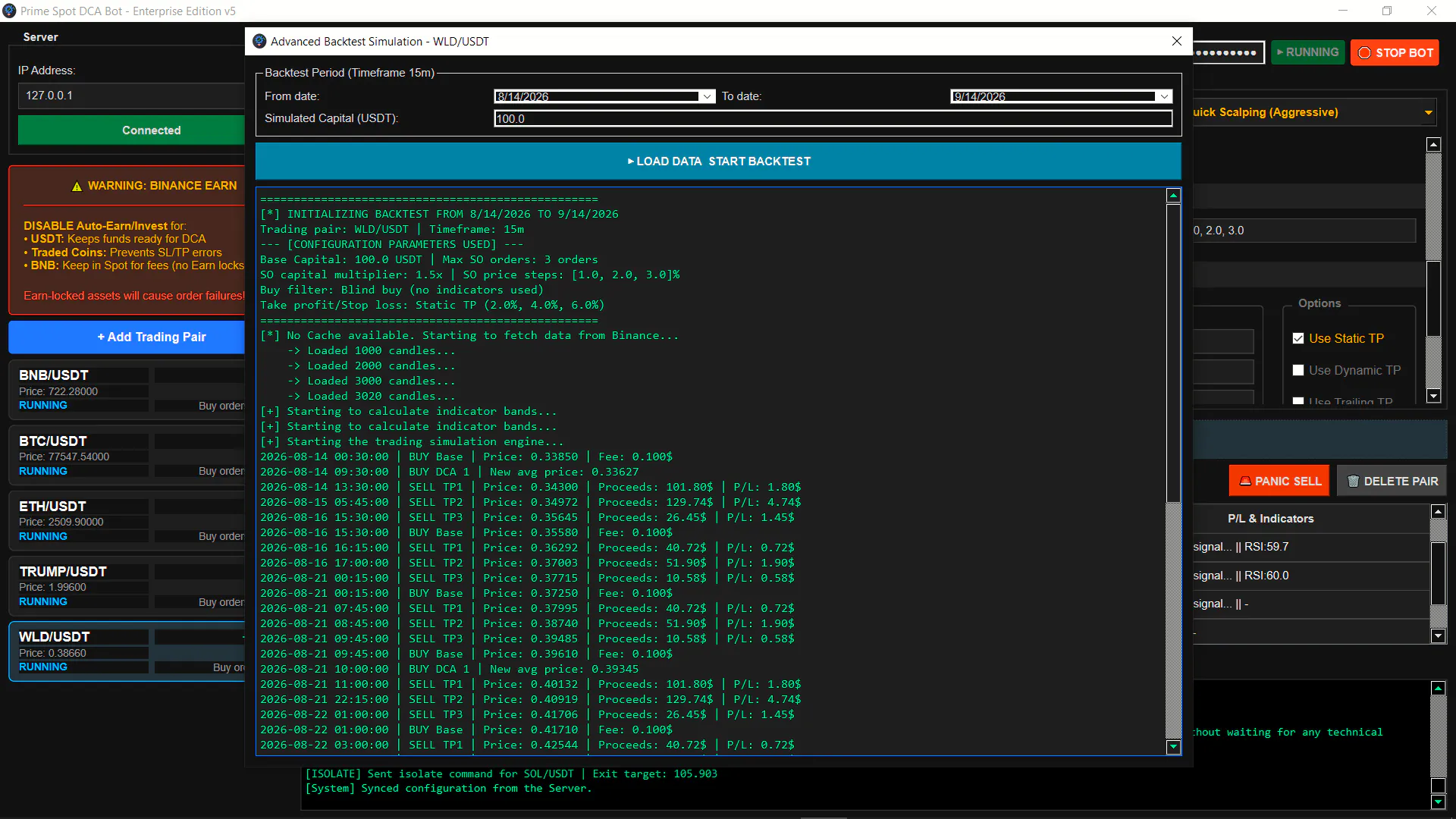Screen dimensions: 1456x819
Task: Click the settings panel scroll-up arrow
Action: pos(1433,144)
